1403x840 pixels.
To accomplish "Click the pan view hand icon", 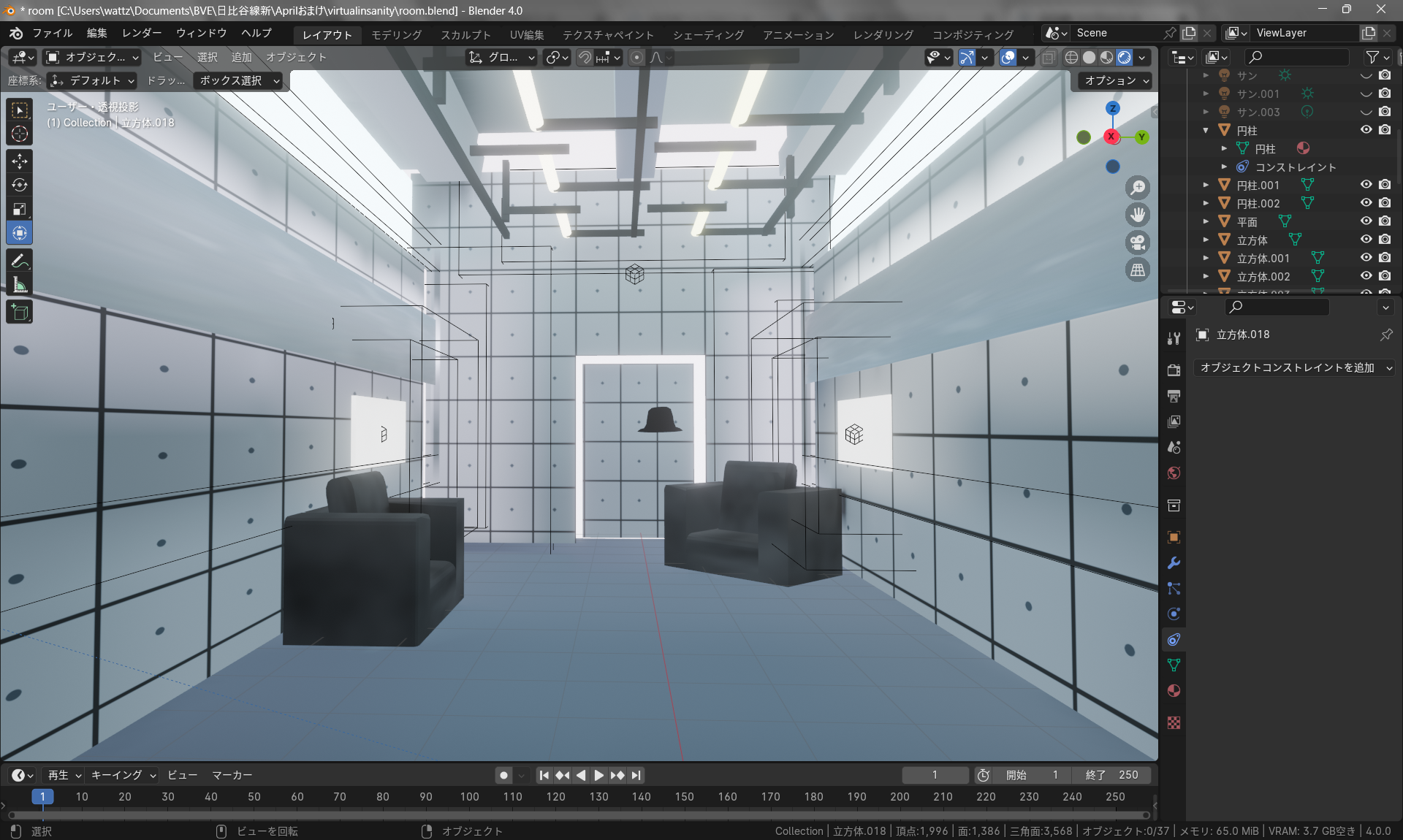I will [1138, 215].
